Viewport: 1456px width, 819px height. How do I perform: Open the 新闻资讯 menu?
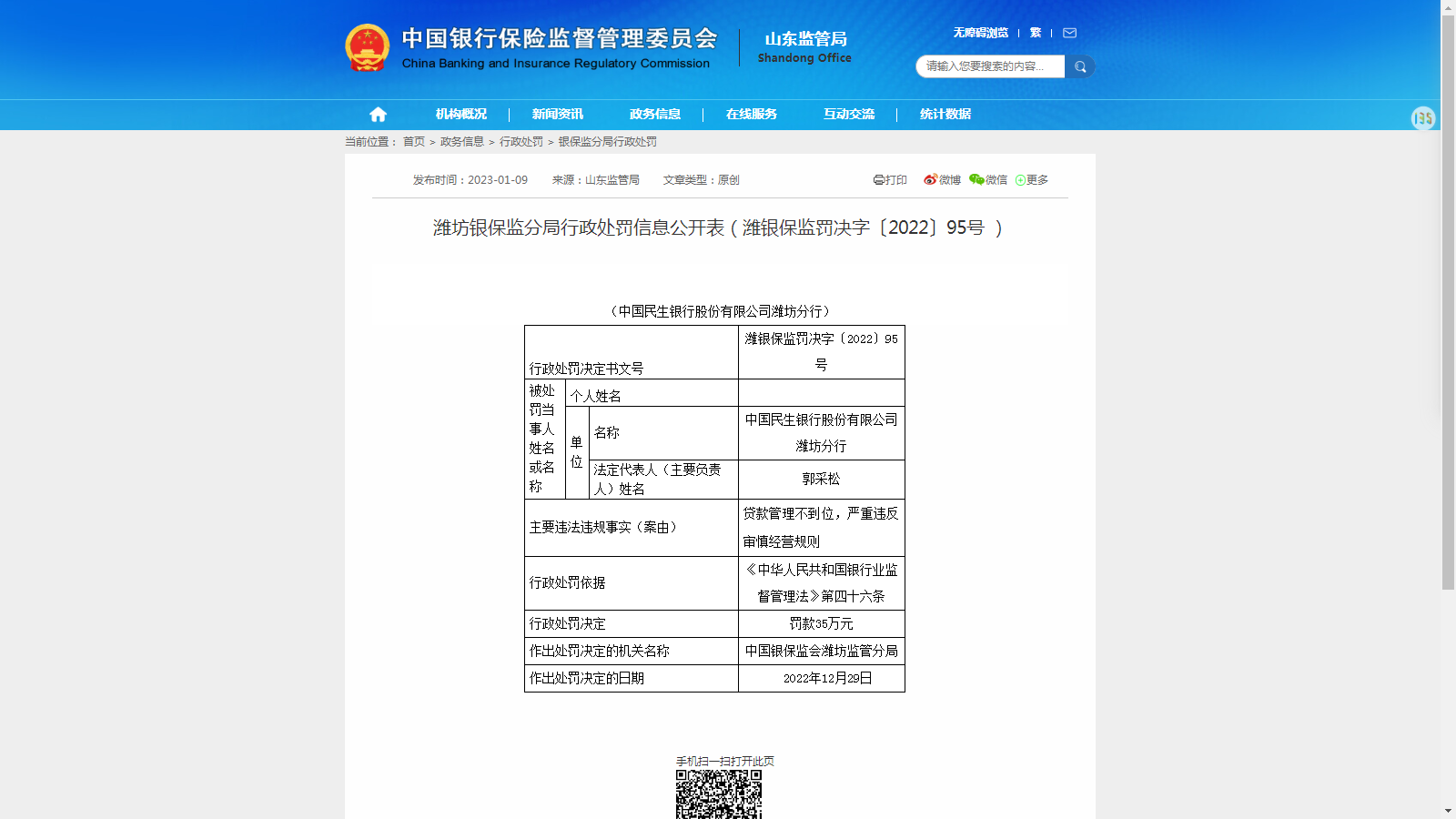[x=558, y=114]
